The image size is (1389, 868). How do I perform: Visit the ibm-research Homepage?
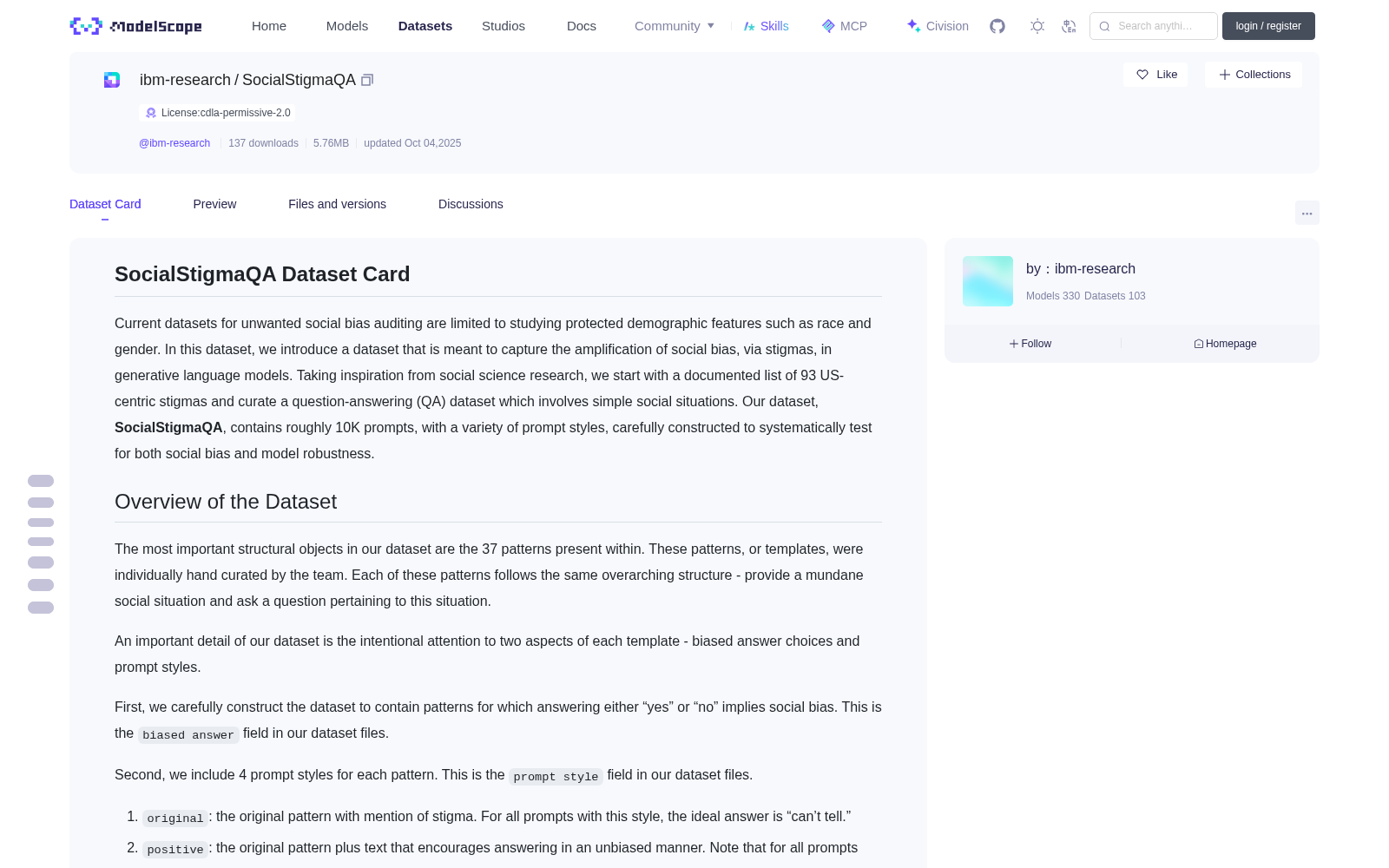(1225, 344)
